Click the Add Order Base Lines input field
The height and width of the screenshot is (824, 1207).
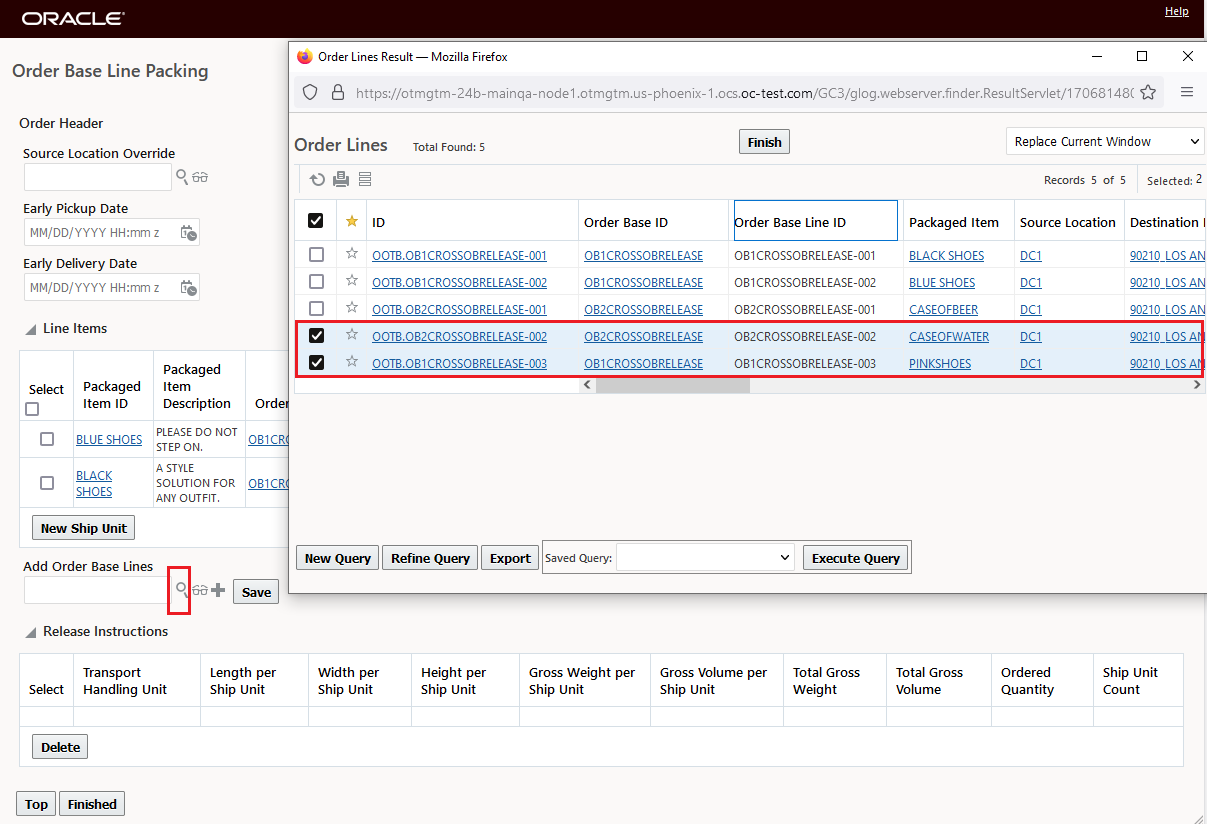coord(98,591)
